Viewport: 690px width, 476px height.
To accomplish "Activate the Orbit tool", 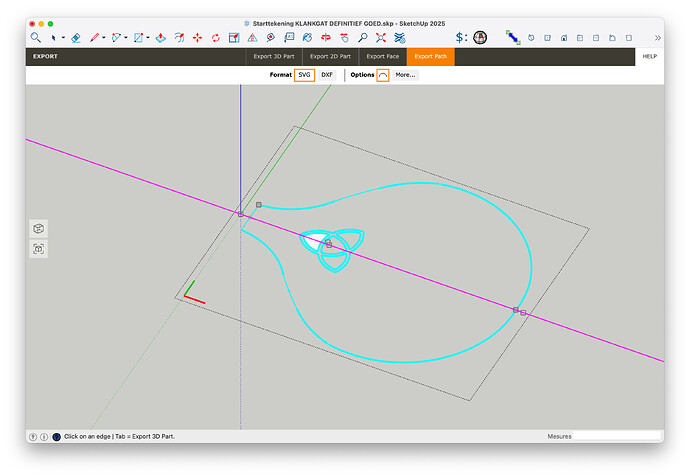I will 326,38.
